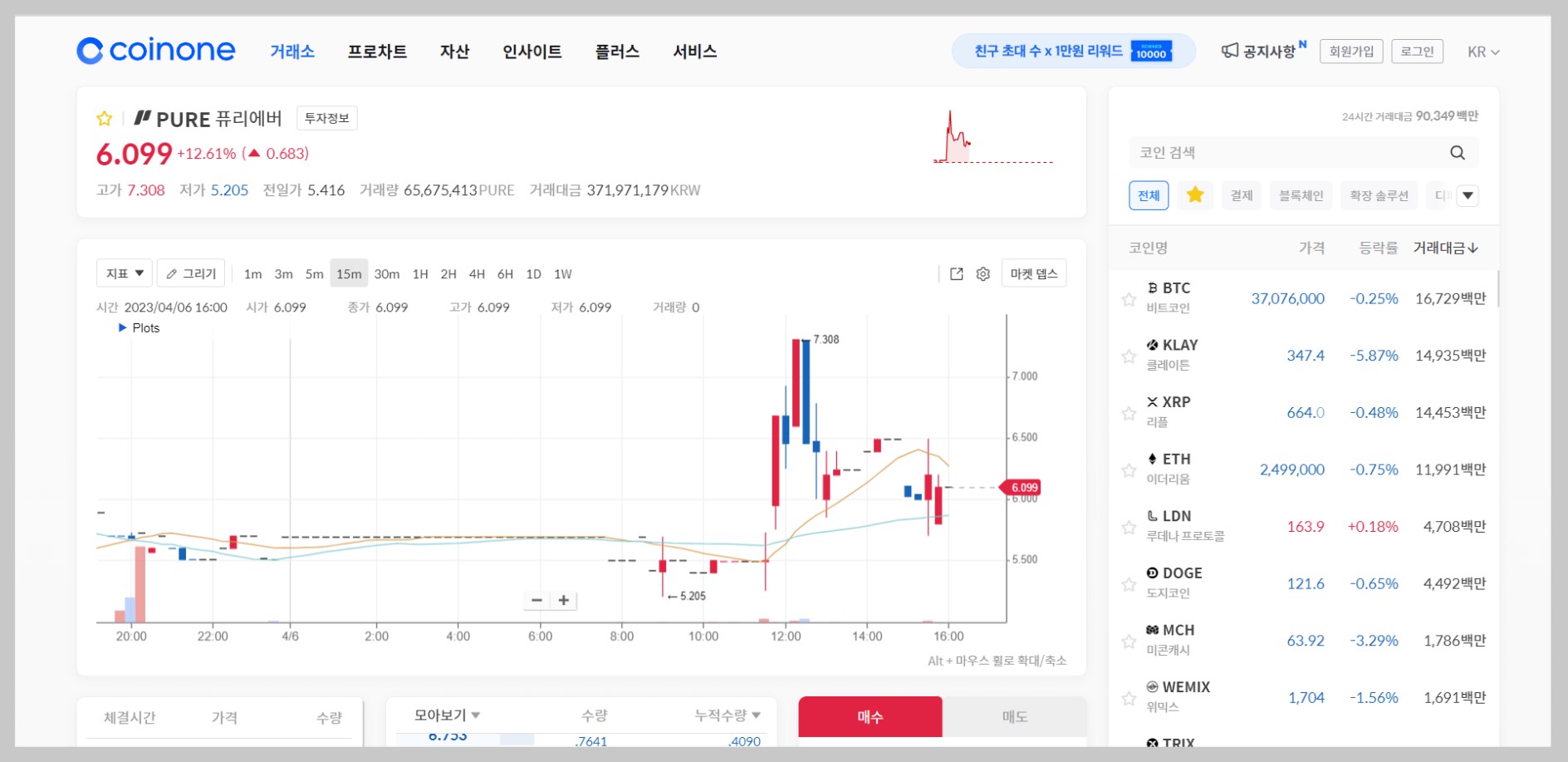Click the 마켓 뎁스 button
Screen dimensions: 1568x762
(x=1034, y=273)
